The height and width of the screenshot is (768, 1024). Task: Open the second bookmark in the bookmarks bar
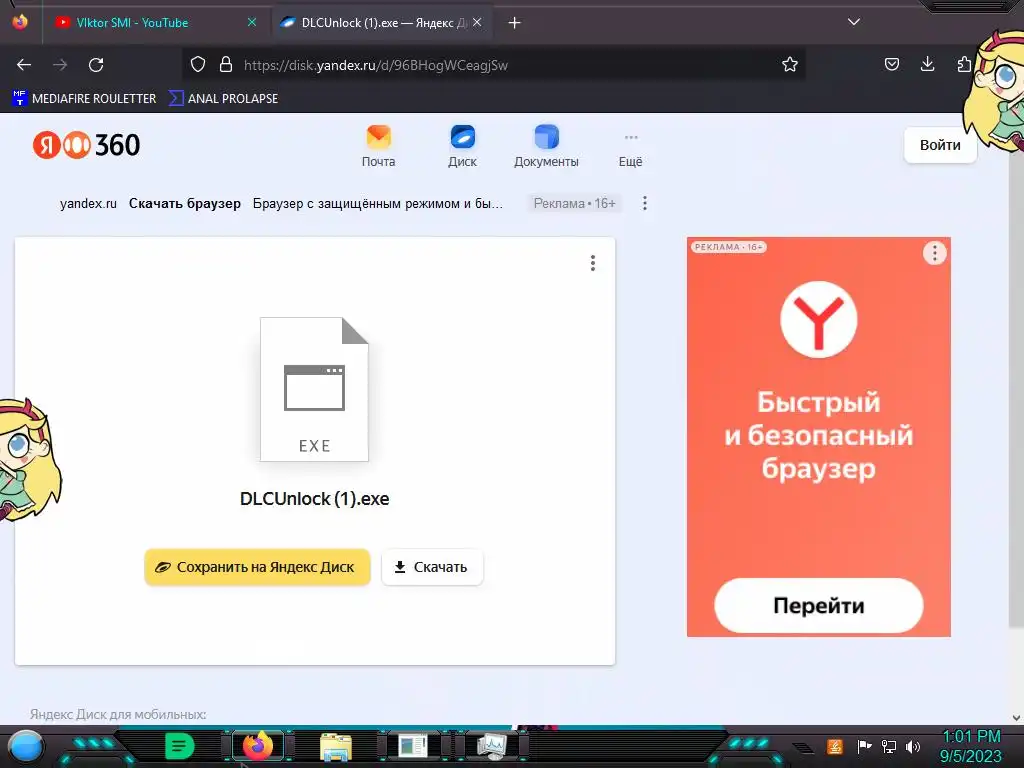tap(223, 99)
